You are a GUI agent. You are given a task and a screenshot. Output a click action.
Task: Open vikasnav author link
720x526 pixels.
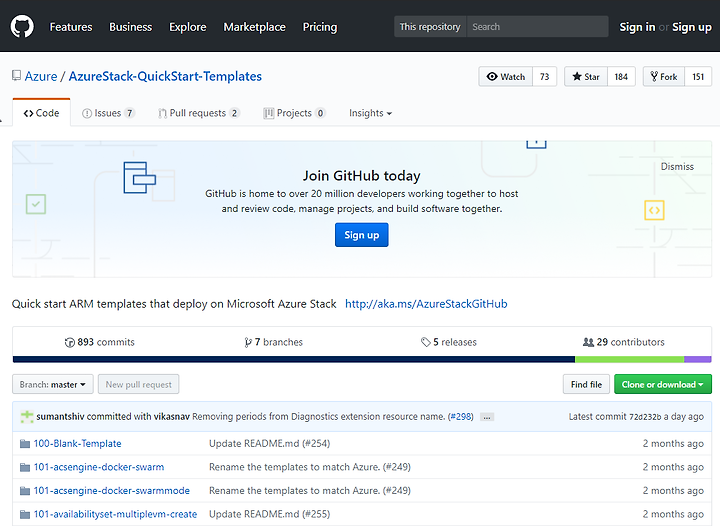172,417
